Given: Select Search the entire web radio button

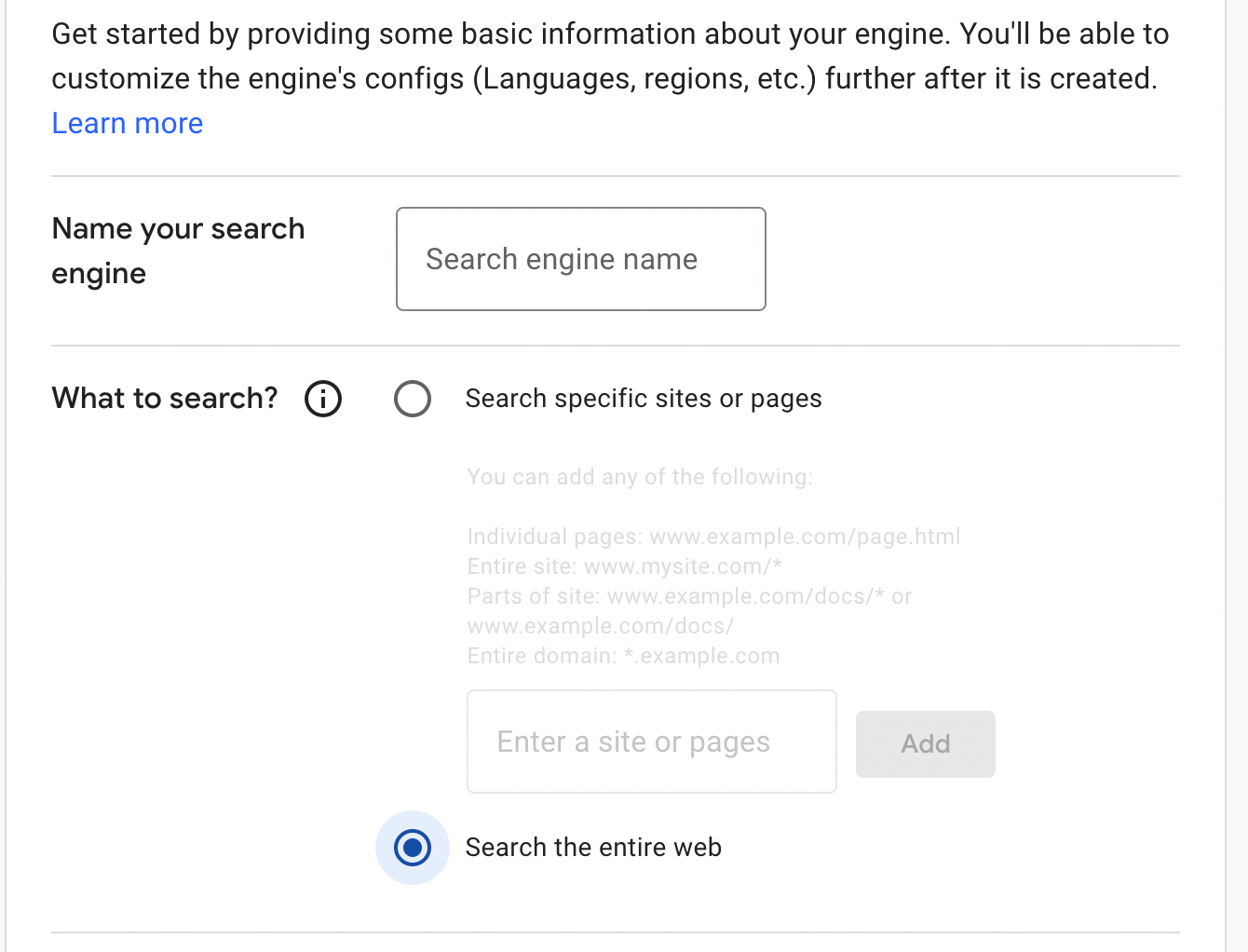Looking at the screenshot, I should (412, 848).
